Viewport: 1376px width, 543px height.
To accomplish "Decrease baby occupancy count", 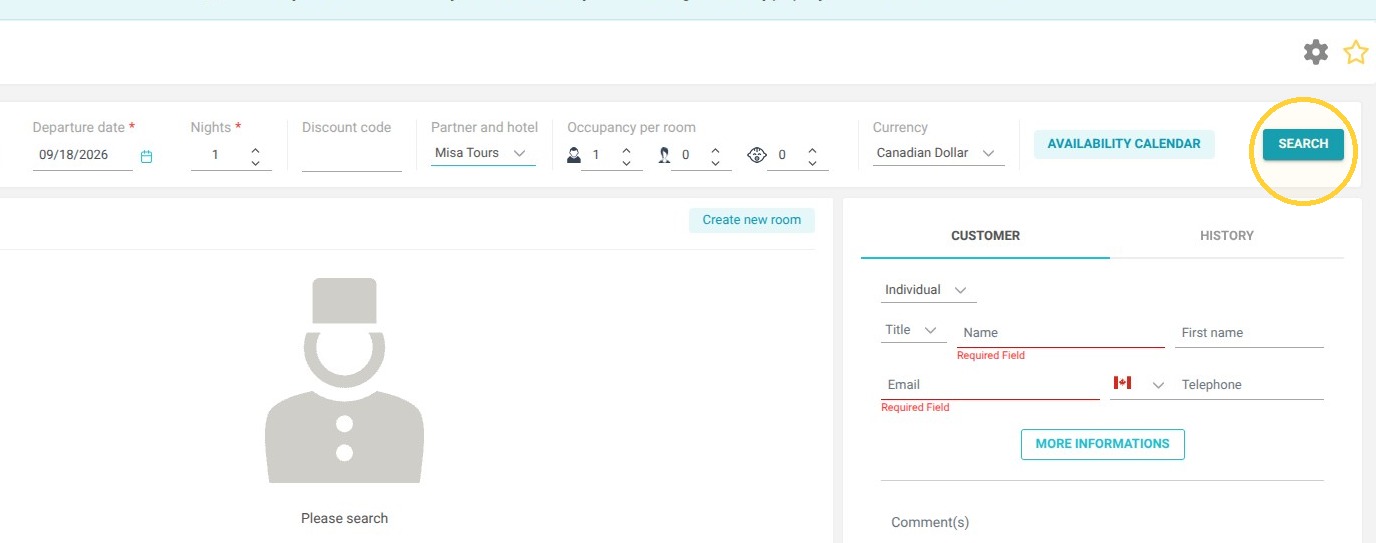I will pos(812,162).
